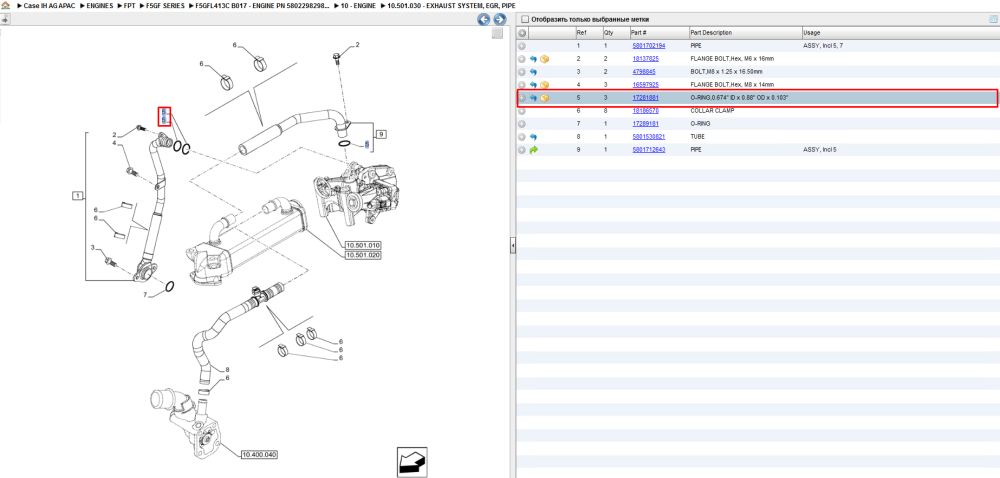1000x478 pixels.
Task: Enable 'Отобразить только выбранные метки' checkbox
Action: click(x=525, y=19)
